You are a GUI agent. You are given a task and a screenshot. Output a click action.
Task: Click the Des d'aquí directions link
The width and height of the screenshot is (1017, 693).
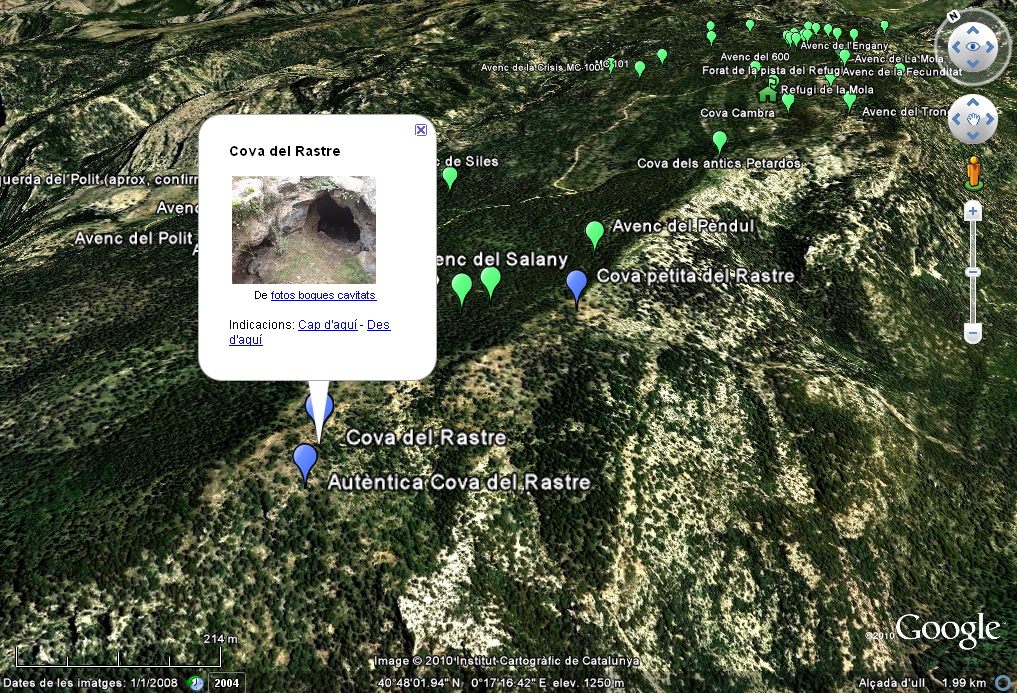tap(309, 332)
